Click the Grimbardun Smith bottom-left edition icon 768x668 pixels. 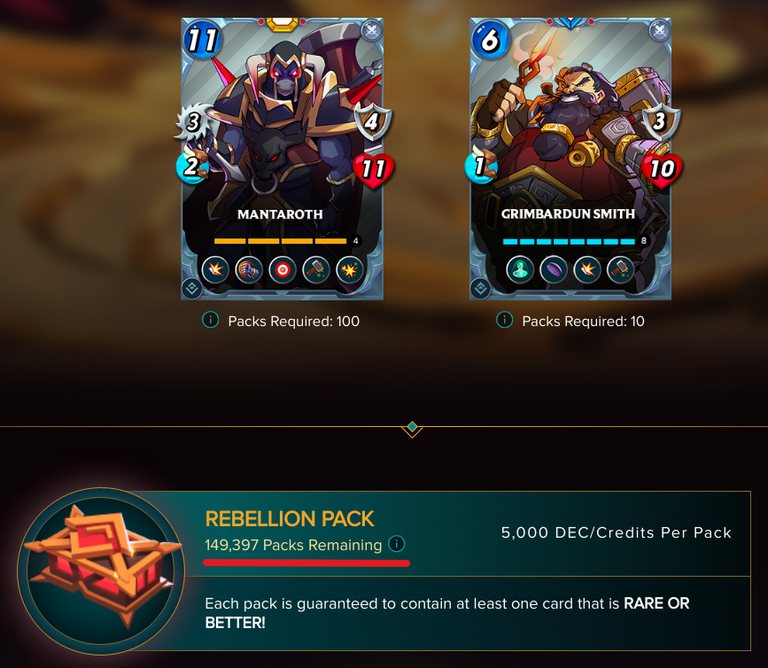click(x=480, y=288)
